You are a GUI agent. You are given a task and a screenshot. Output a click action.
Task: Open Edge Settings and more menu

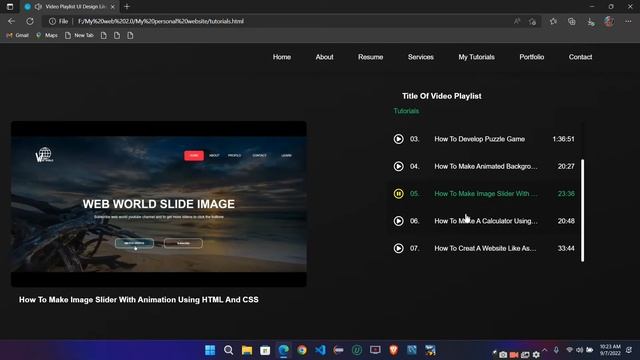628,21
